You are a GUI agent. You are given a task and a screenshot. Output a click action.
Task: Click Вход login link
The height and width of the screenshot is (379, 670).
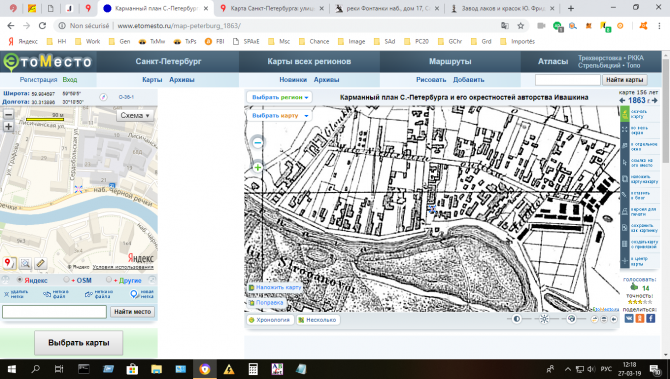70,80
